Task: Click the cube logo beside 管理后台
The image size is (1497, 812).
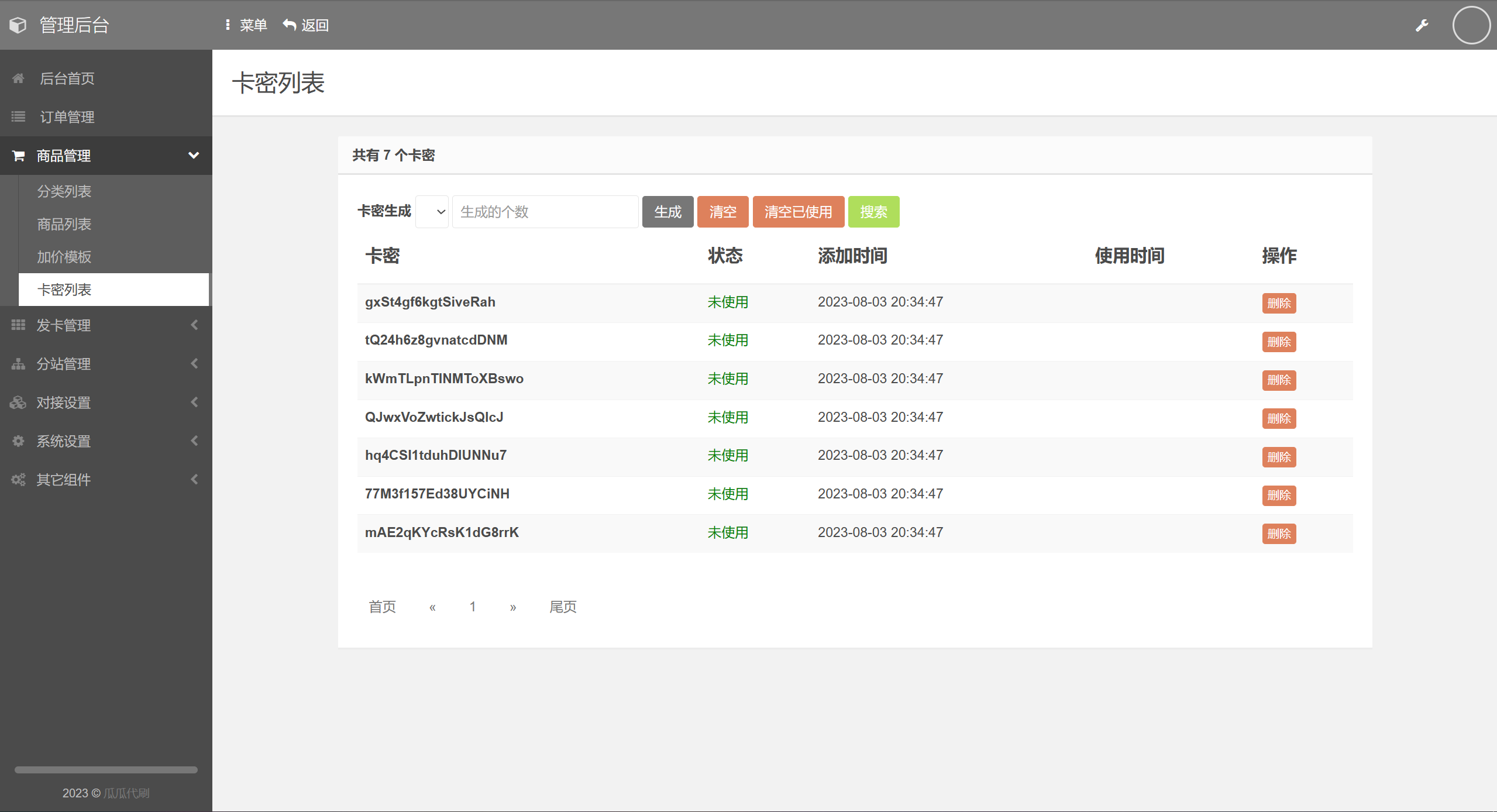Action: pos(18,25)
